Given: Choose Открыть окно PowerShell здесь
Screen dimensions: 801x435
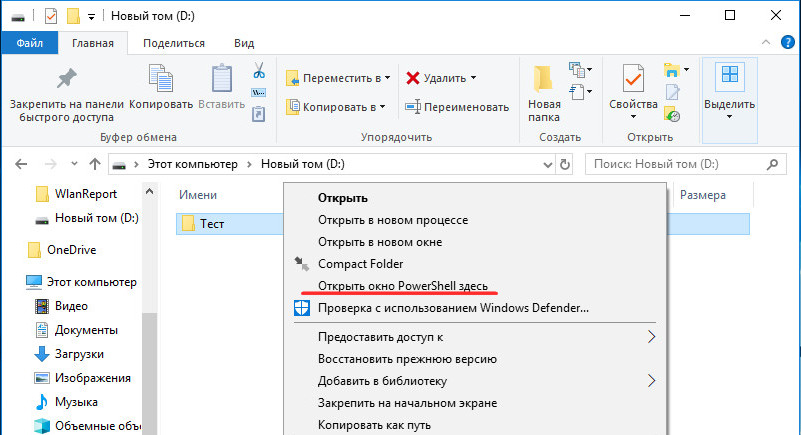Looking at the screenshot, I should [x=403, y=286].
